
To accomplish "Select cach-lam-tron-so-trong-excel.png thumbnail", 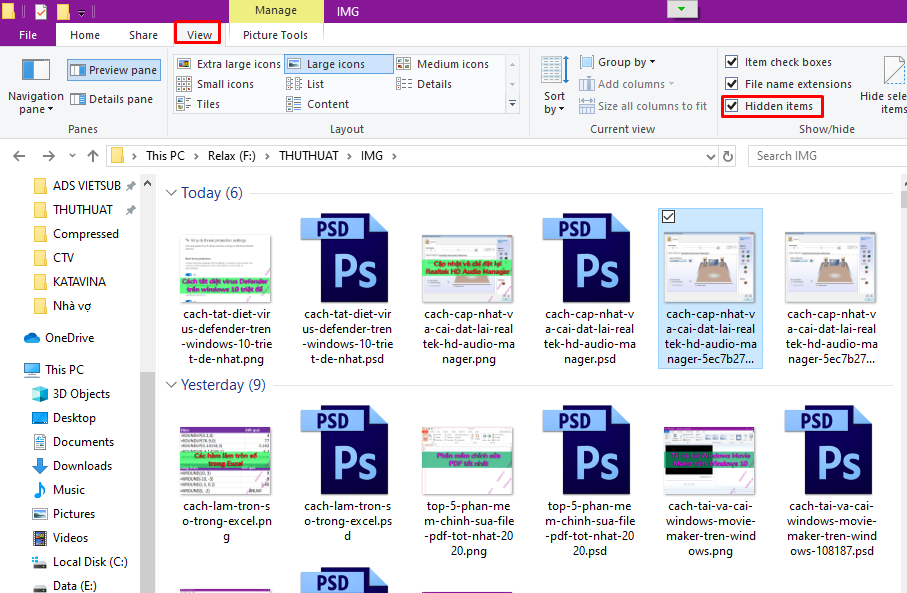I will coord(226,461).
